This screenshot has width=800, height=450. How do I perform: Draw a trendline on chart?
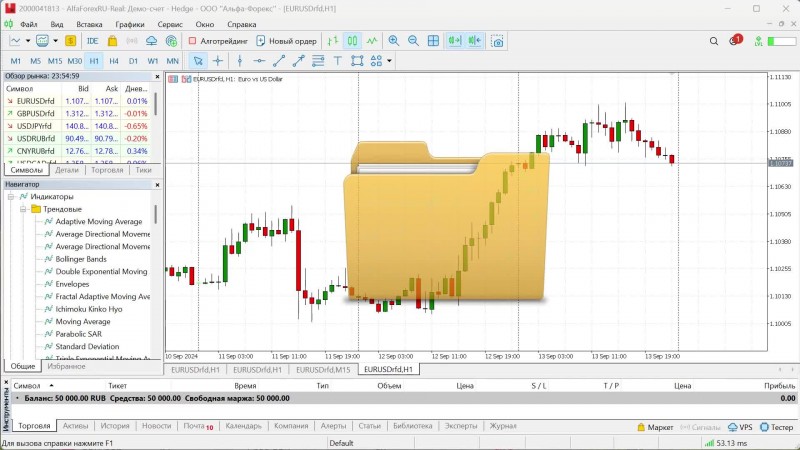pyautogui.click(x=279, y=61)
